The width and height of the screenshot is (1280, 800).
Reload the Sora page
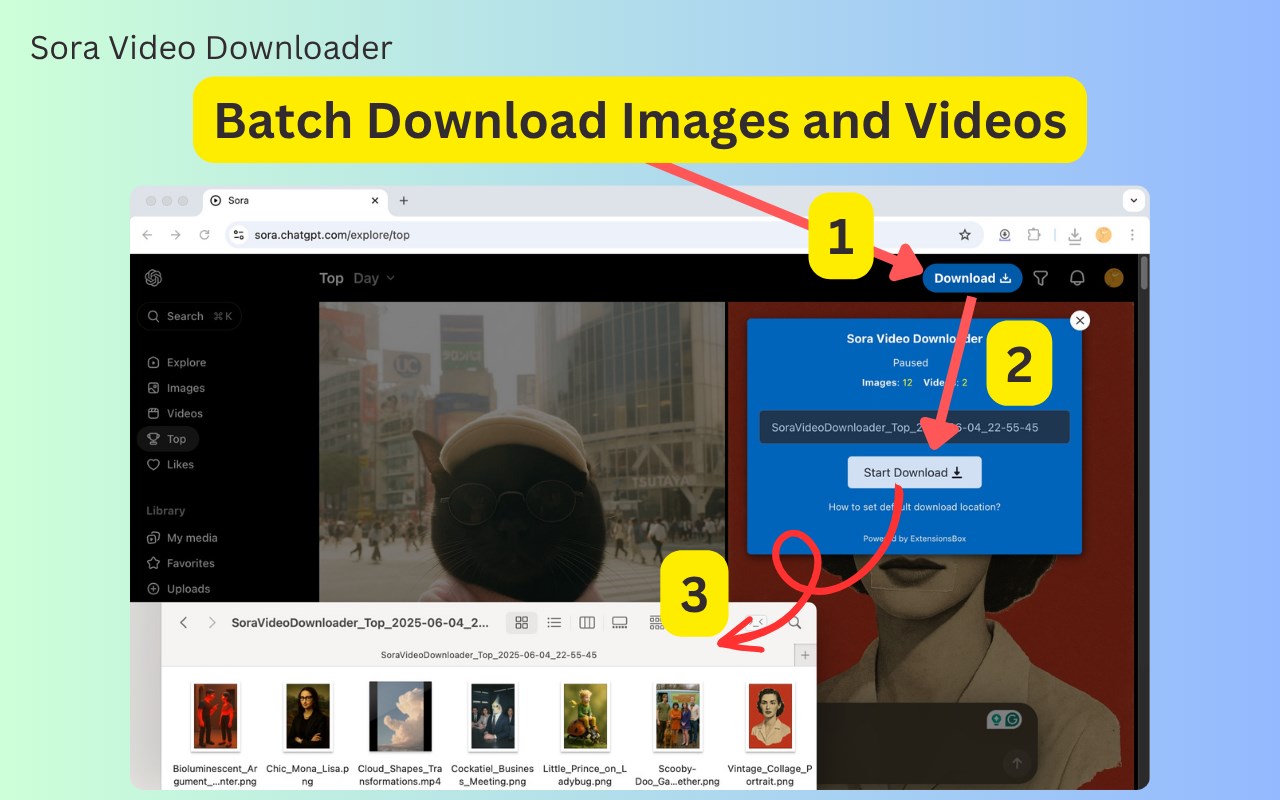pyautogui.click(x=205, y=235)
